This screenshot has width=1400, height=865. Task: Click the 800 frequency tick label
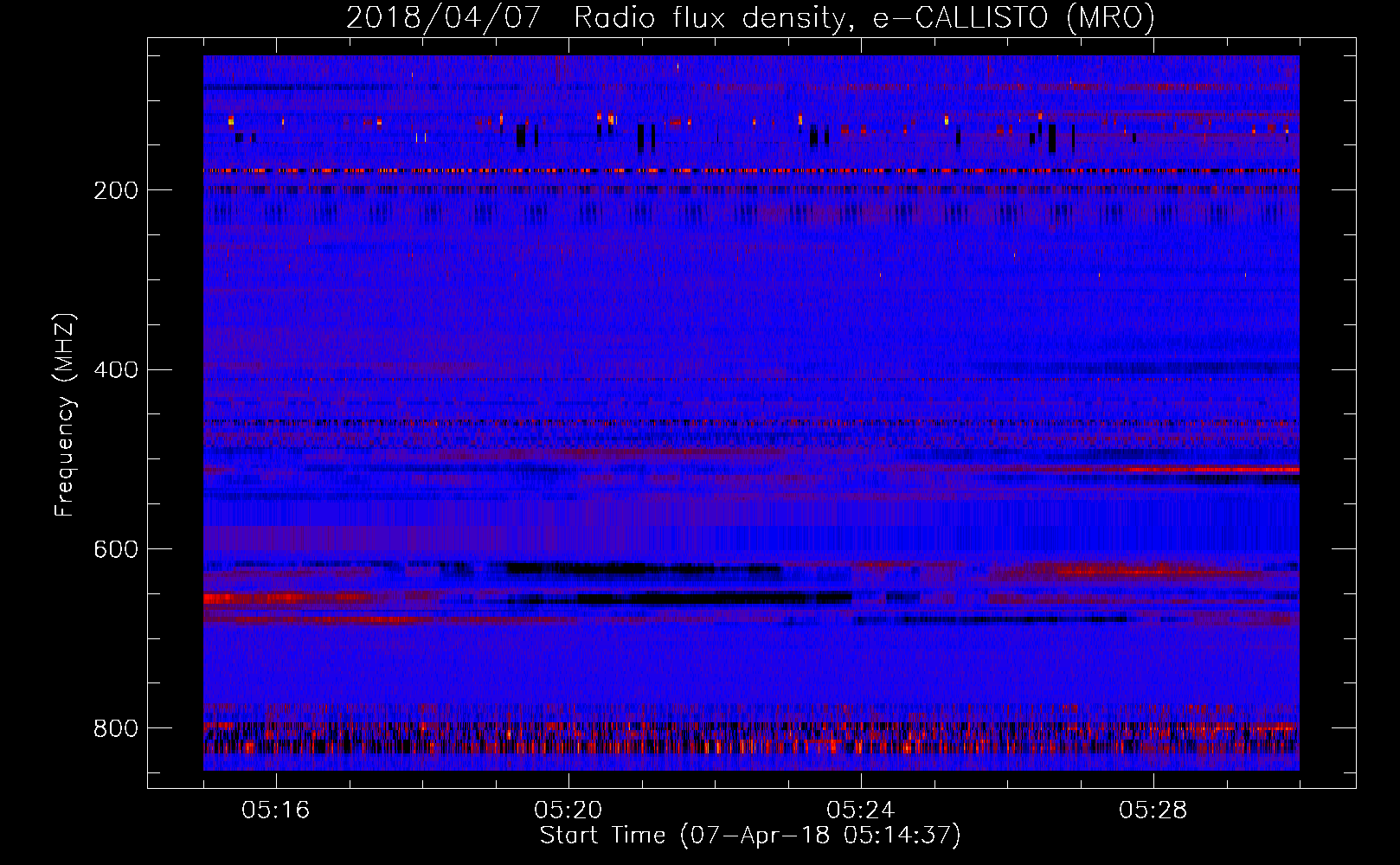116,728
